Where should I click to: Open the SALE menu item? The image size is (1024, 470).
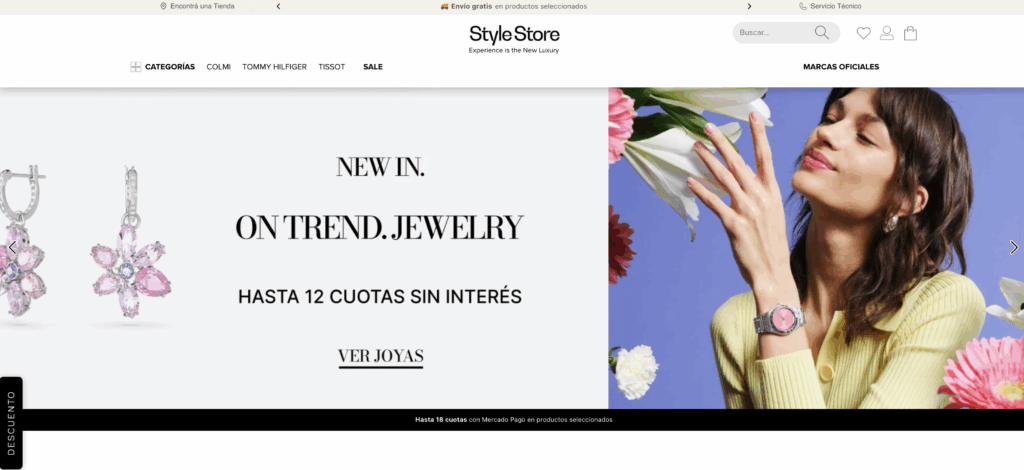[373, 67]
